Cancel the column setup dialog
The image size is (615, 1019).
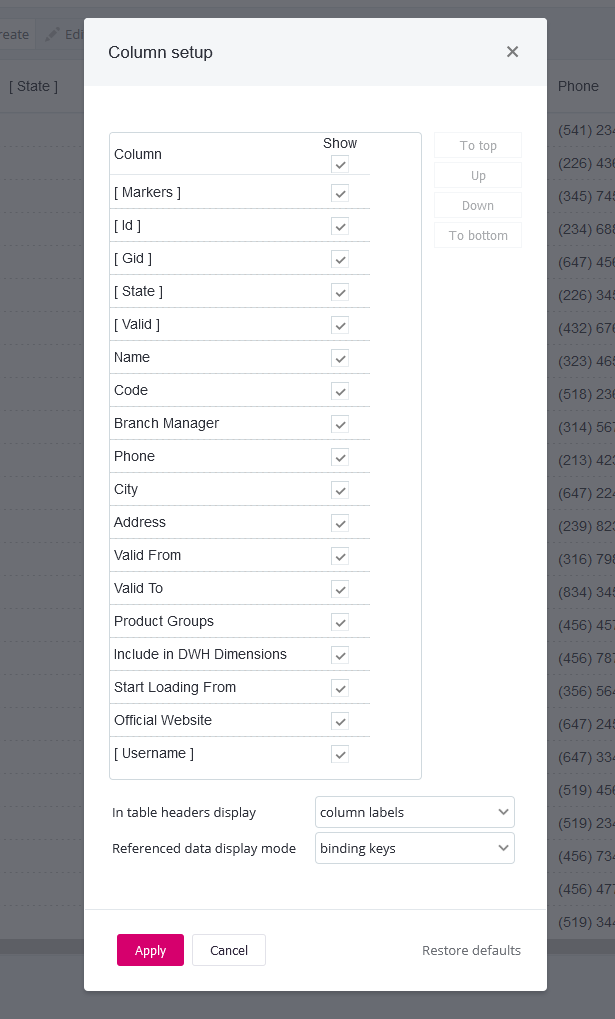click(229, 950)
